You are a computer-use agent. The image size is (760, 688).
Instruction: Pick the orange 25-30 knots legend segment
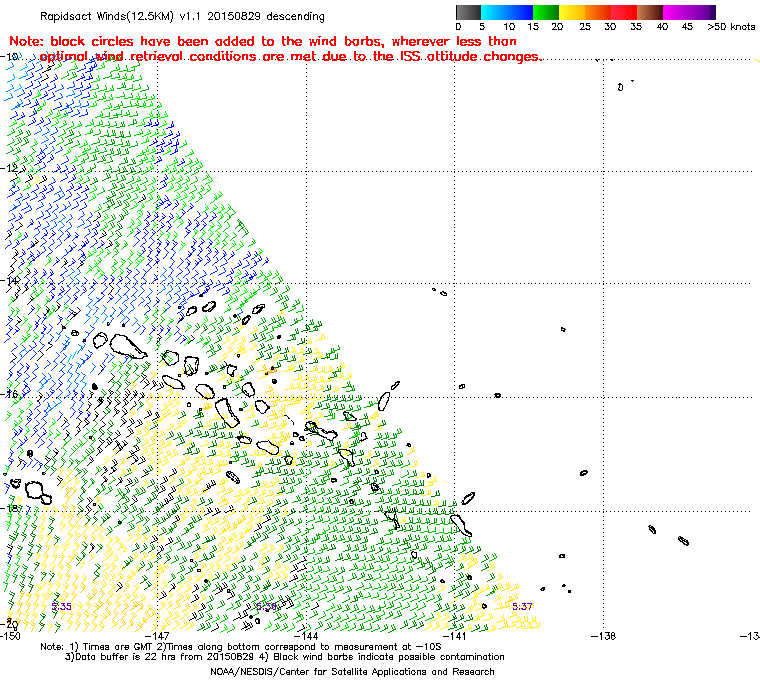598,12
